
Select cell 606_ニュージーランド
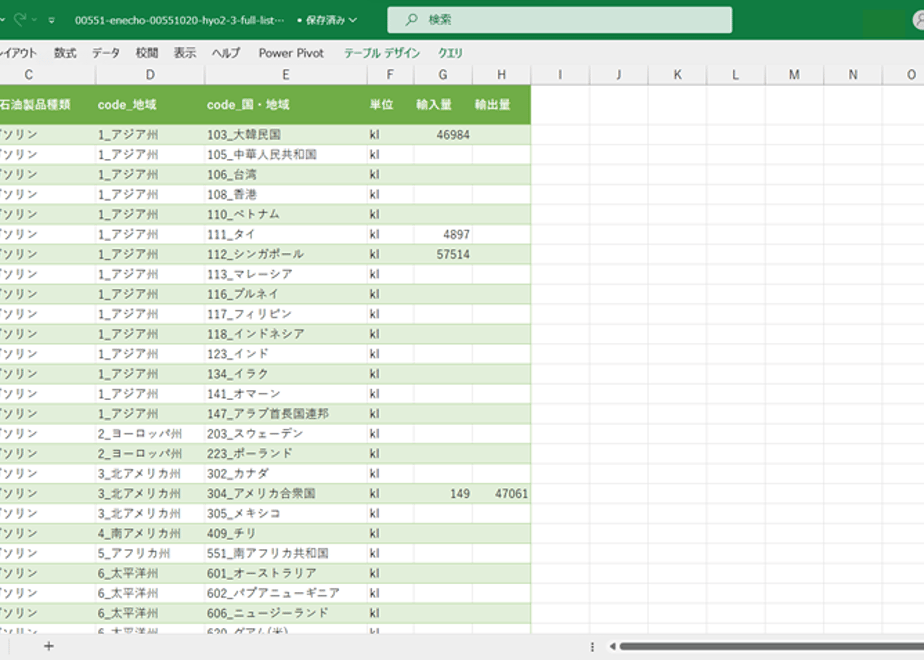point(285,613)
